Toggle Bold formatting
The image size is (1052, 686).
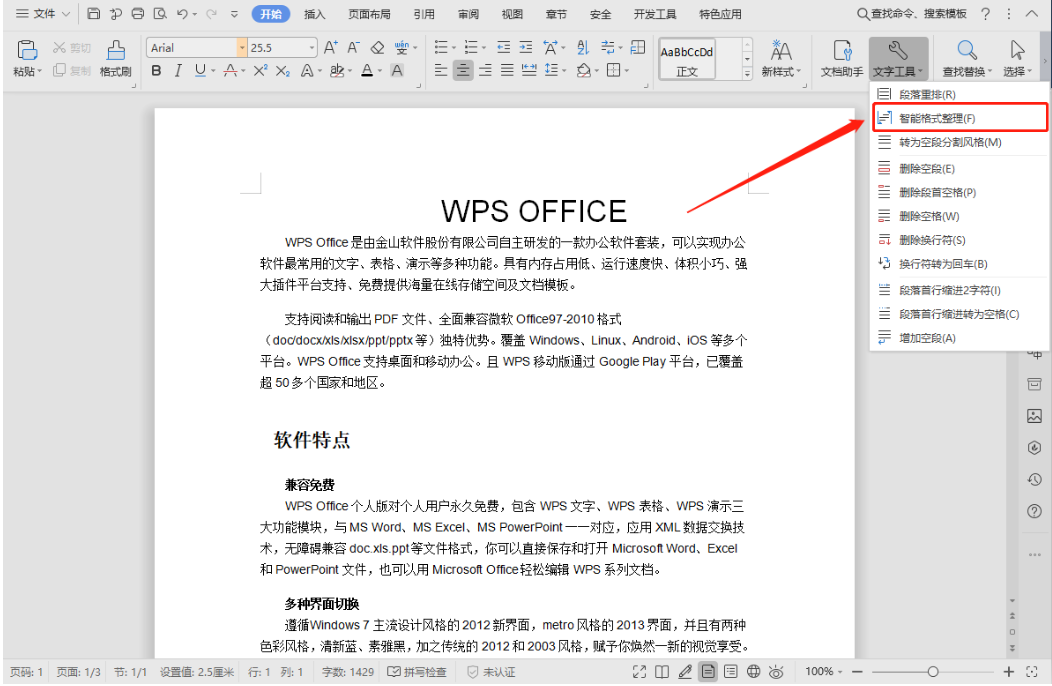click(x=156, y=71)
